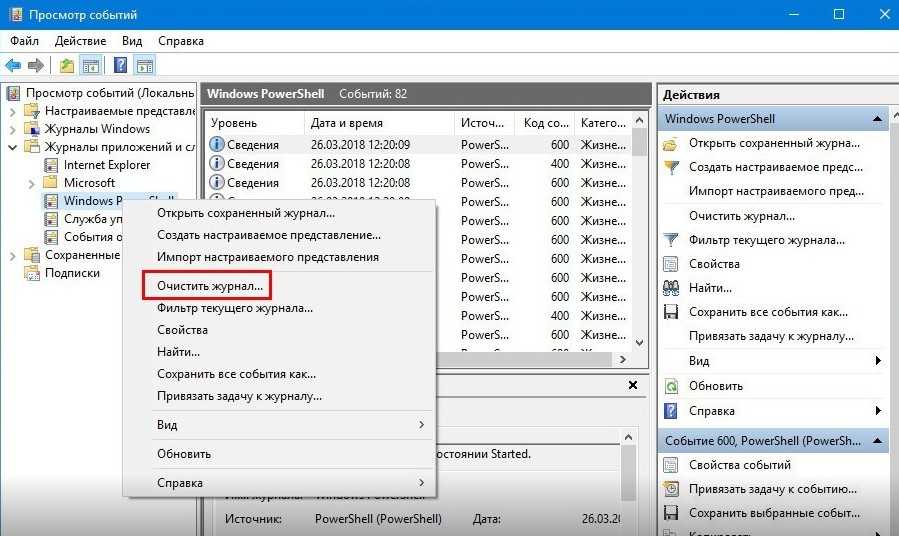
Task: Click the green refresh icon beside Обновить in Действия
Action: point(672,386)
